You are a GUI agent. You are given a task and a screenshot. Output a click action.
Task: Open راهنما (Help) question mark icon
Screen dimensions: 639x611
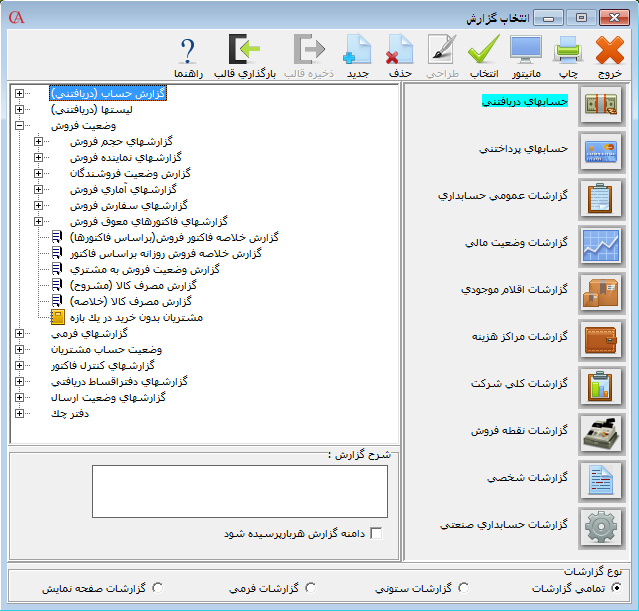click(x=187, y=50)
